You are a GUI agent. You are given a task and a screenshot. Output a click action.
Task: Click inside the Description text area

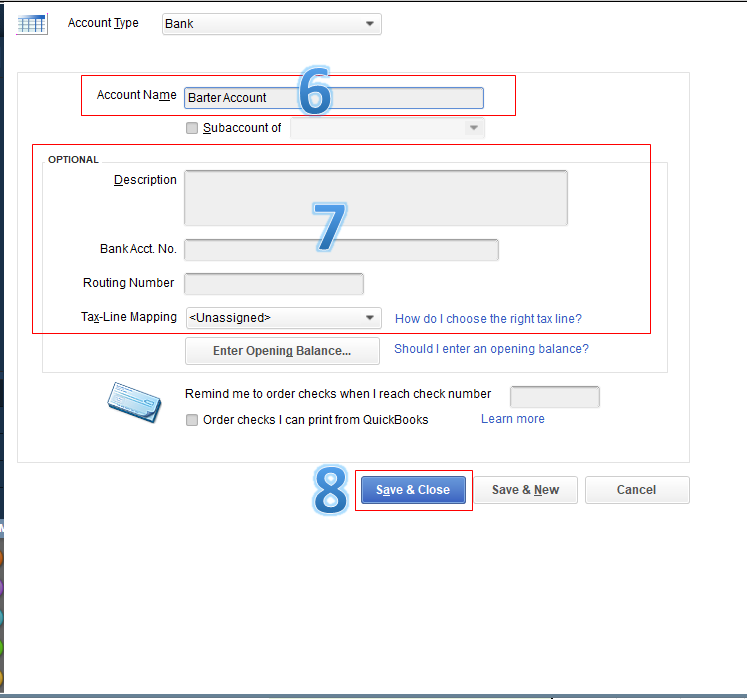(376, 198)
